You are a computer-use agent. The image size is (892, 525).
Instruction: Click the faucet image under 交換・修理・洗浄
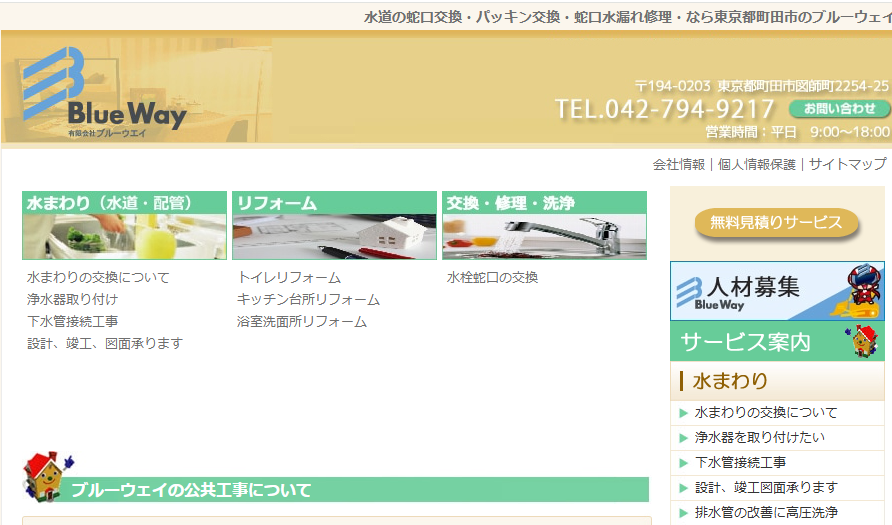click(x=544, y=236)
